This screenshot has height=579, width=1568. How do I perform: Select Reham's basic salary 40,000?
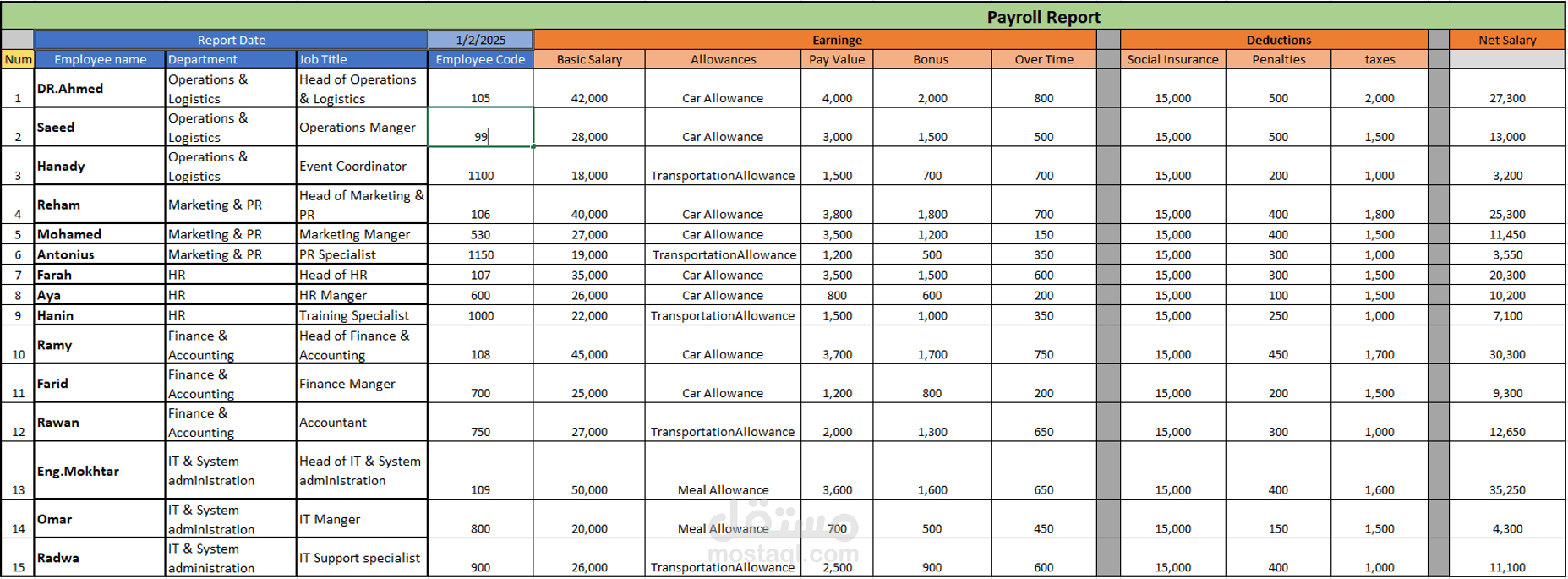tap(589, 205)
